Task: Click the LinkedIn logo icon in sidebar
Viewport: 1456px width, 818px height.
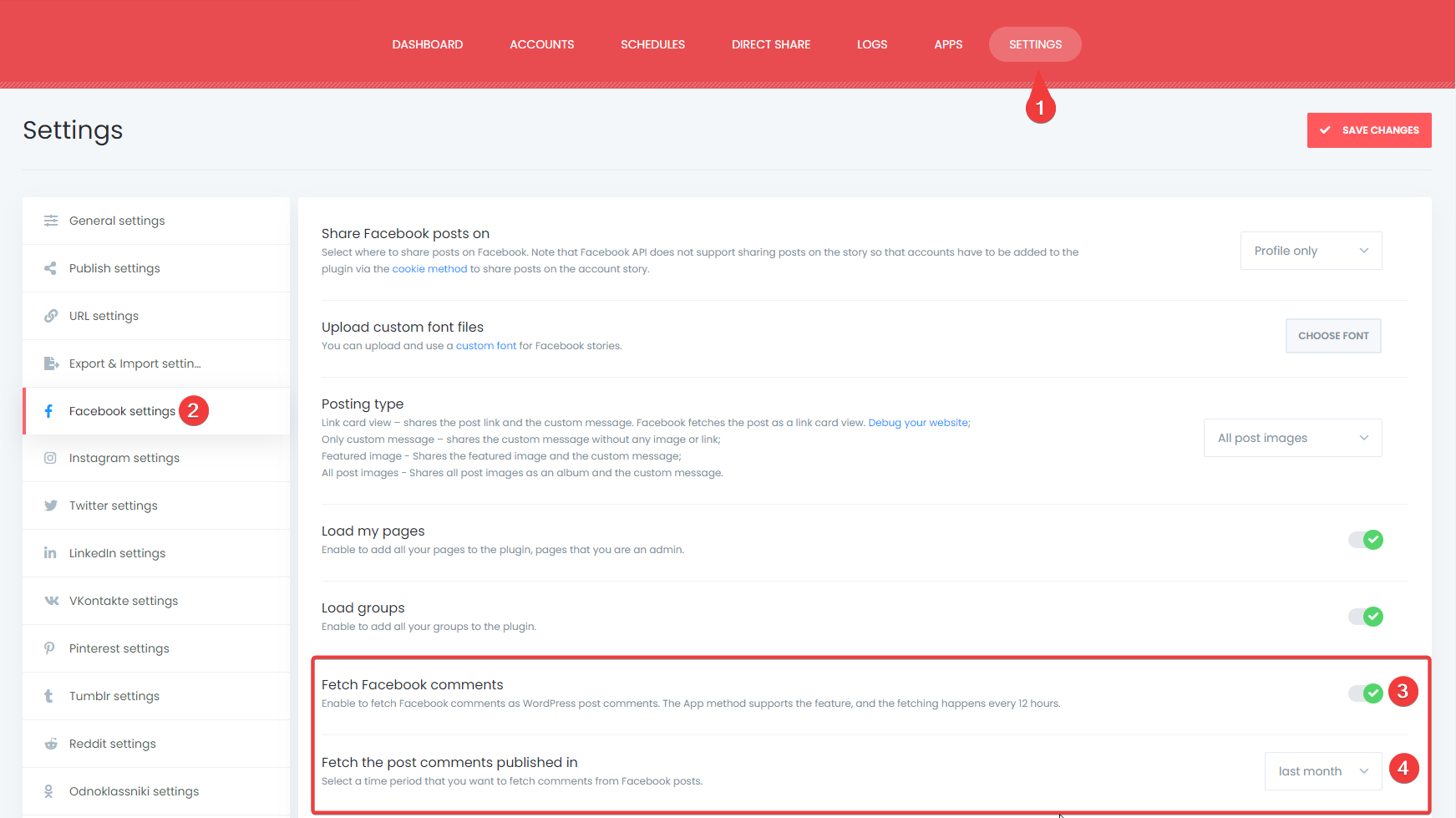Action: point(50,553)
